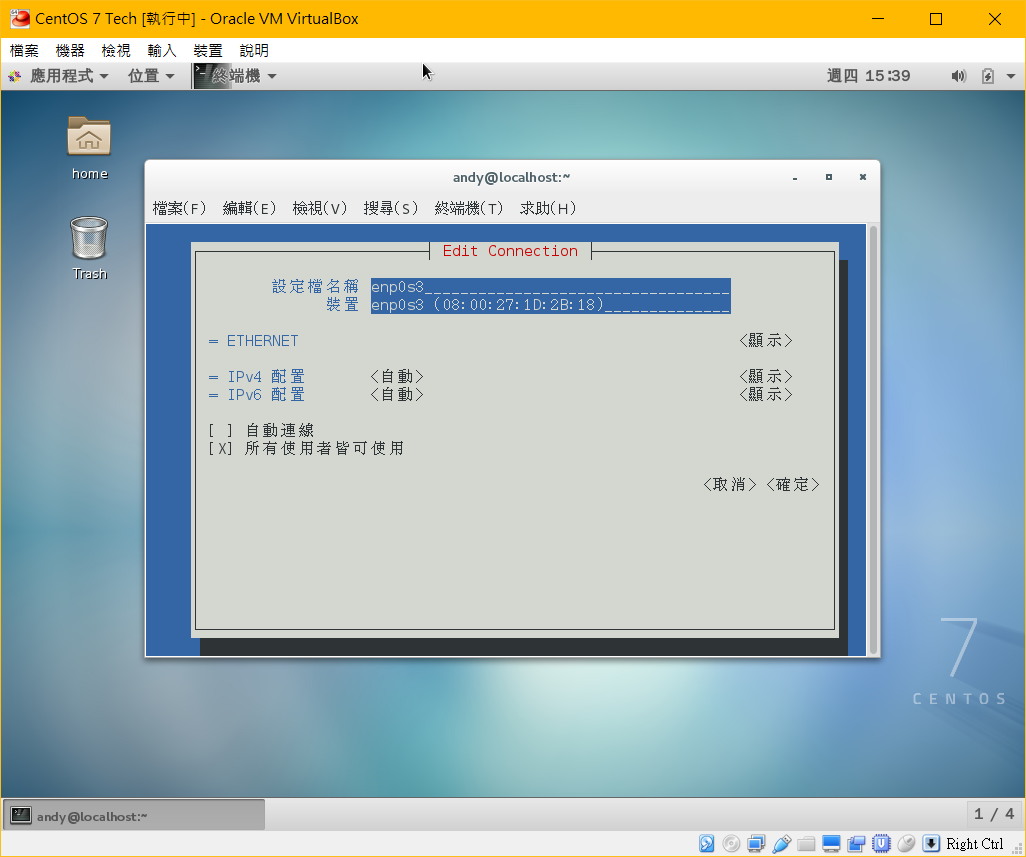Image resolution: width=1026 pixels, height=857 pixels.
Task: Click the volume speaker icon in top panel
Action: click(959, 76)
